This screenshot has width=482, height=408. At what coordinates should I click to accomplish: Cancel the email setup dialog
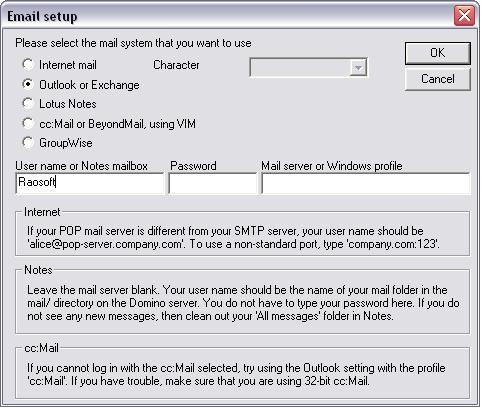point(437,79)
